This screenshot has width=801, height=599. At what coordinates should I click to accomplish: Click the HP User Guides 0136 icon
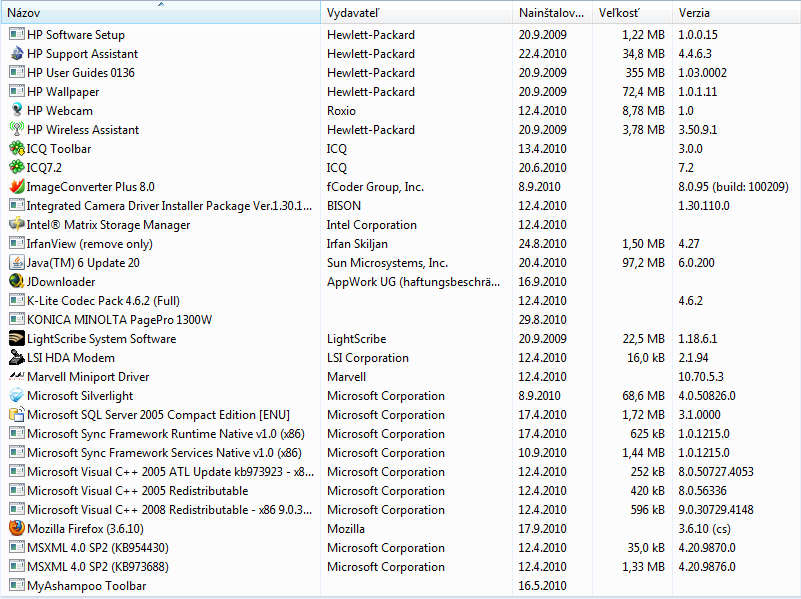(x=17, y=73)
